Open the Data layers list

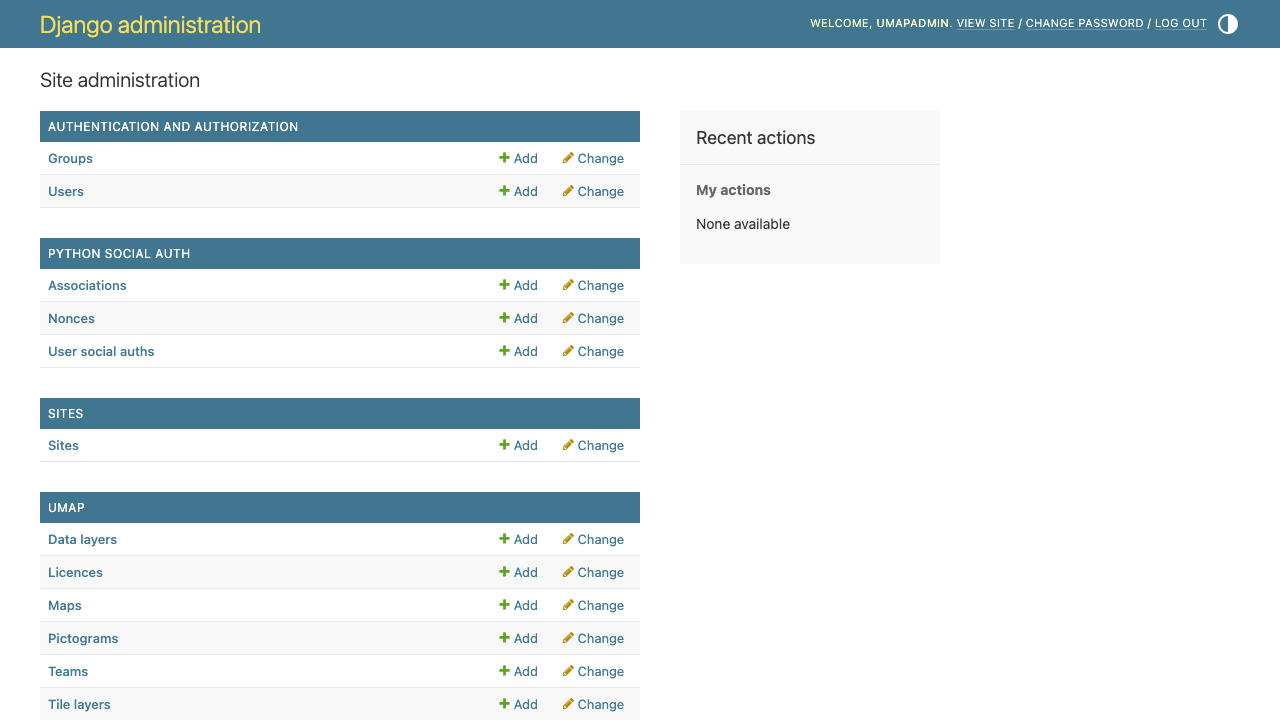coord(82,539)
